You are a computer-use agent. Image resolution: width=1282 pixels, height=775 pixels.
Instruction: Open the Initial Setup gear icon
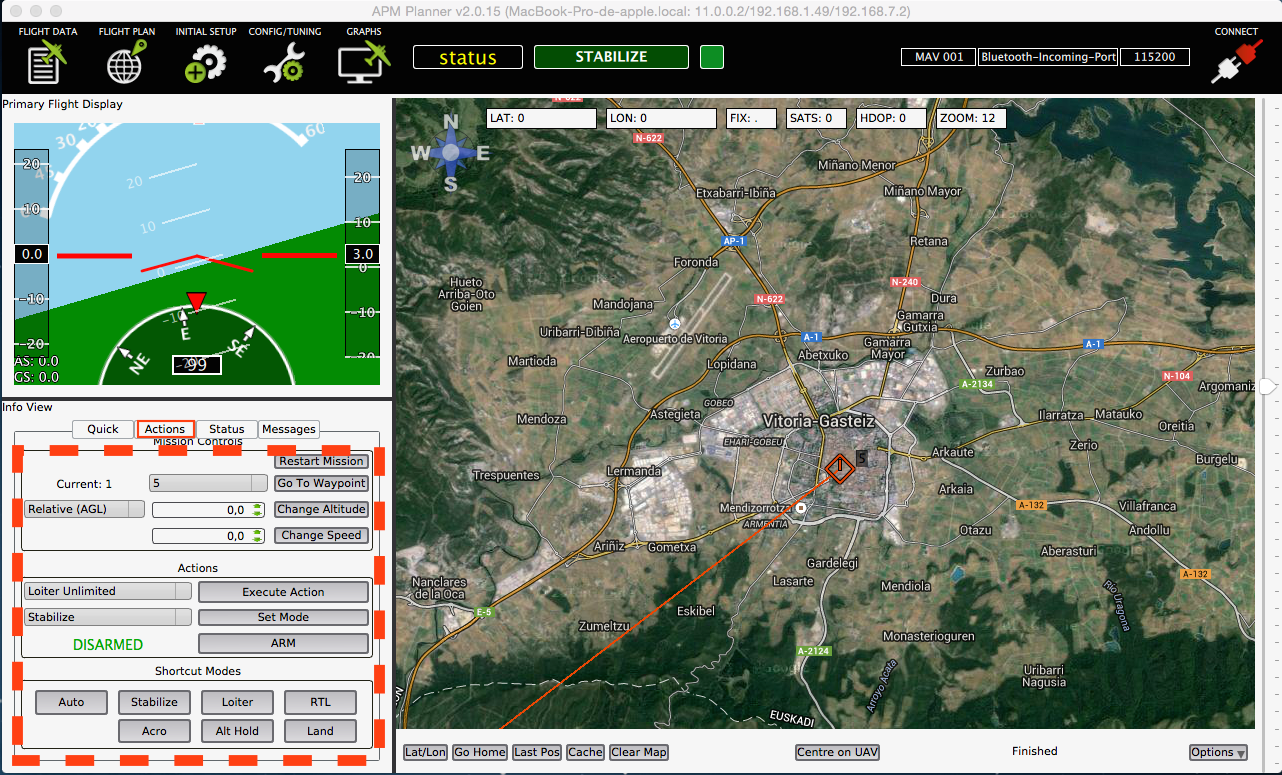[205, 63]
